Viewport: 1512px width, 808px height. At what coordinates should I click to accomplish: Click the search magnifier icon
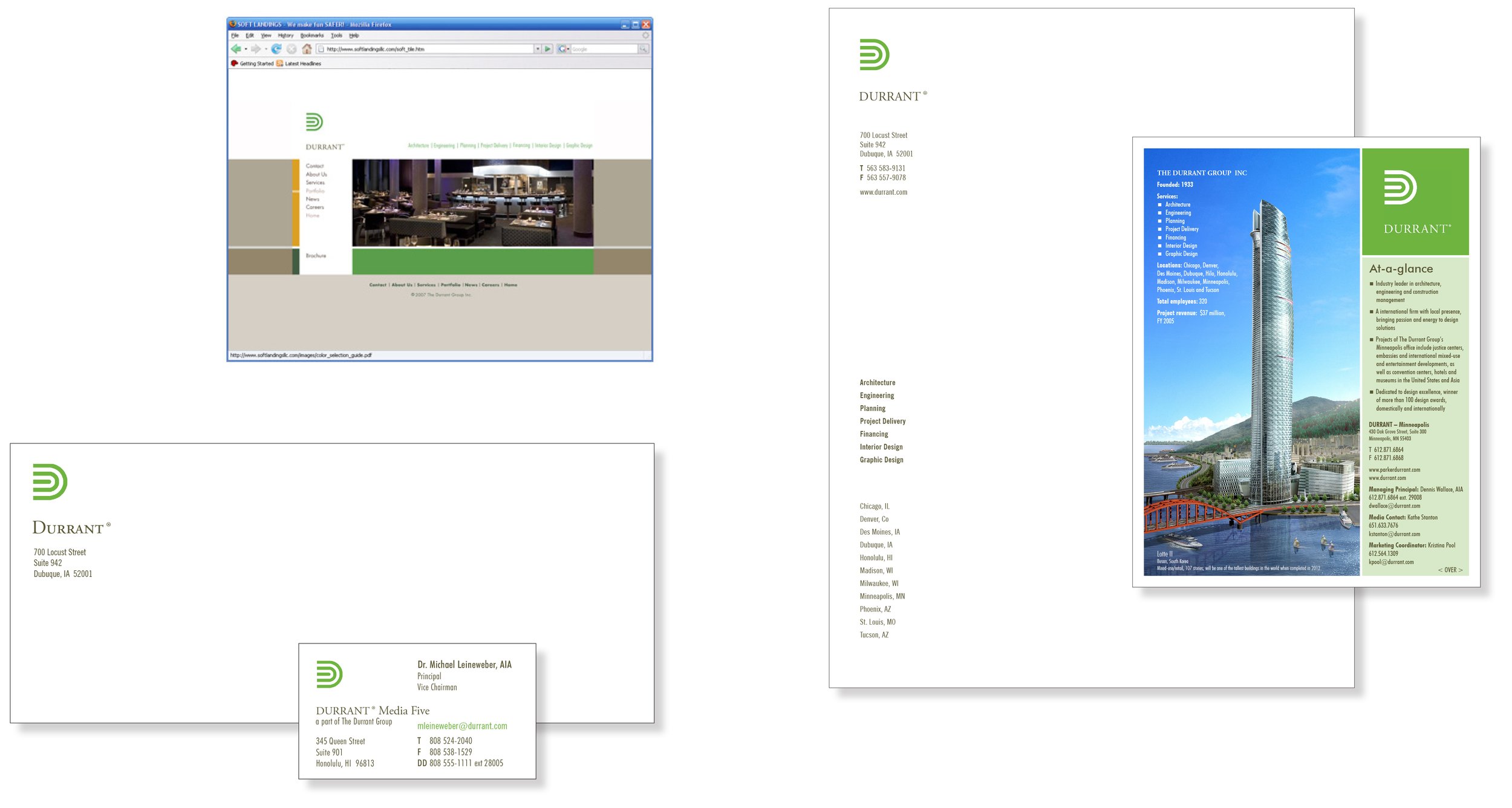[644, 49]
